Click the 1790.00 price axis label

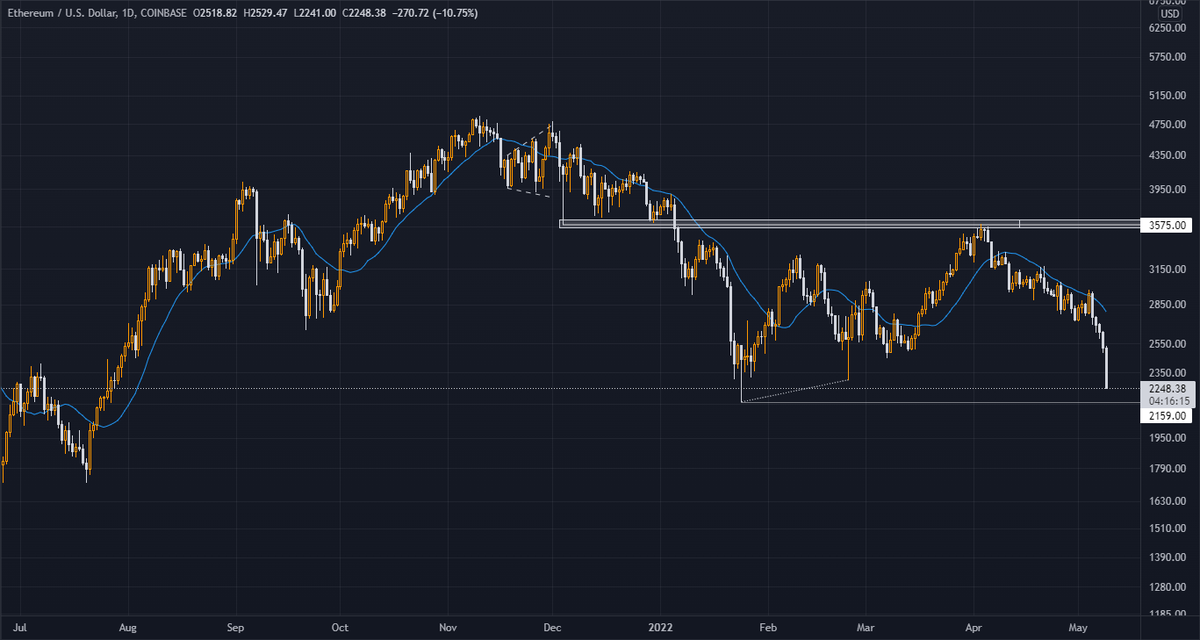pyautogui.click(x=1166, y=468)
